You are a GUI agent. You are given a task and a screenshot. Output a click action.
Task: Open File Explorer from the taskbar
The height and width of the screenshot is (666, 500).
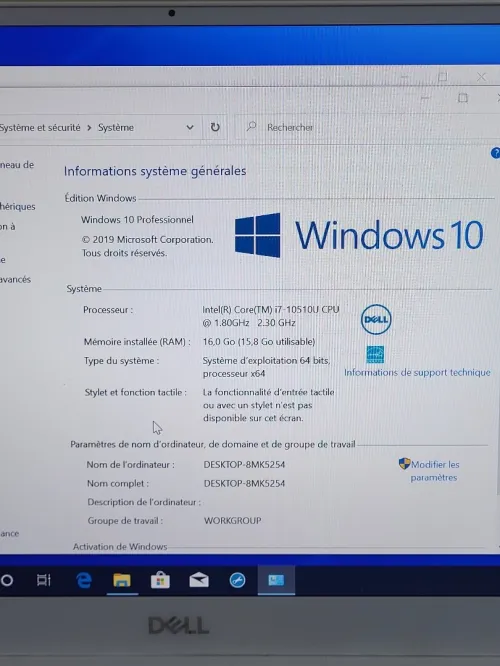122,580
